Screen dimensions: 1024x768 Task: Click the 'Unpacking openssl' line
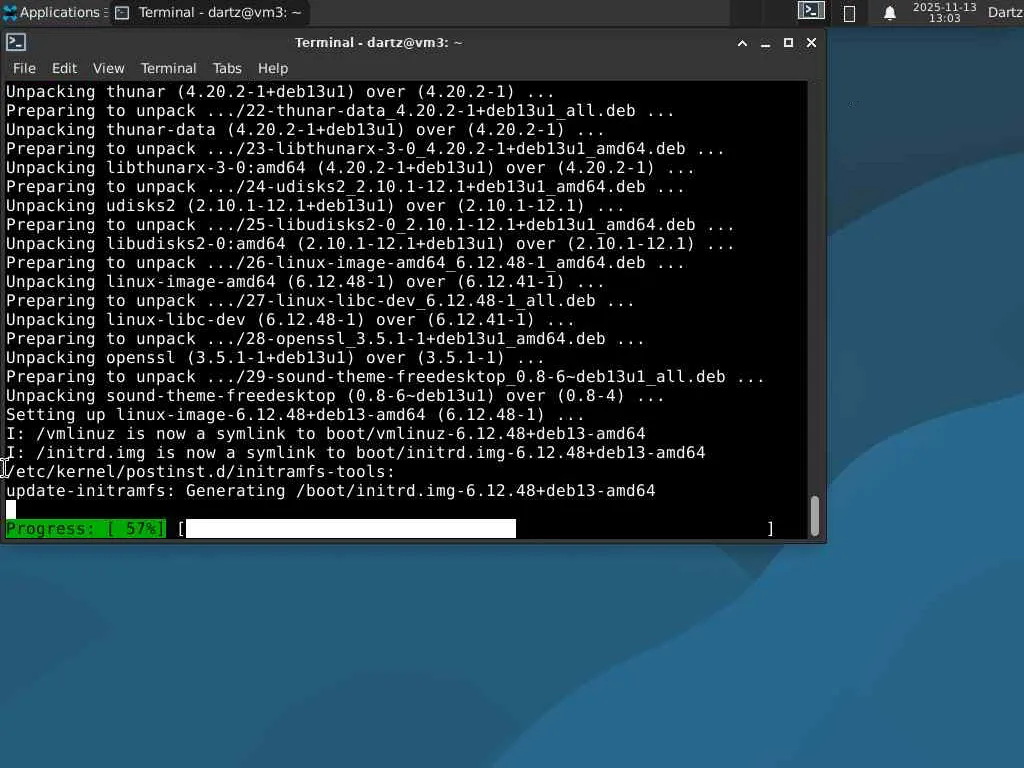pos(275,358)
